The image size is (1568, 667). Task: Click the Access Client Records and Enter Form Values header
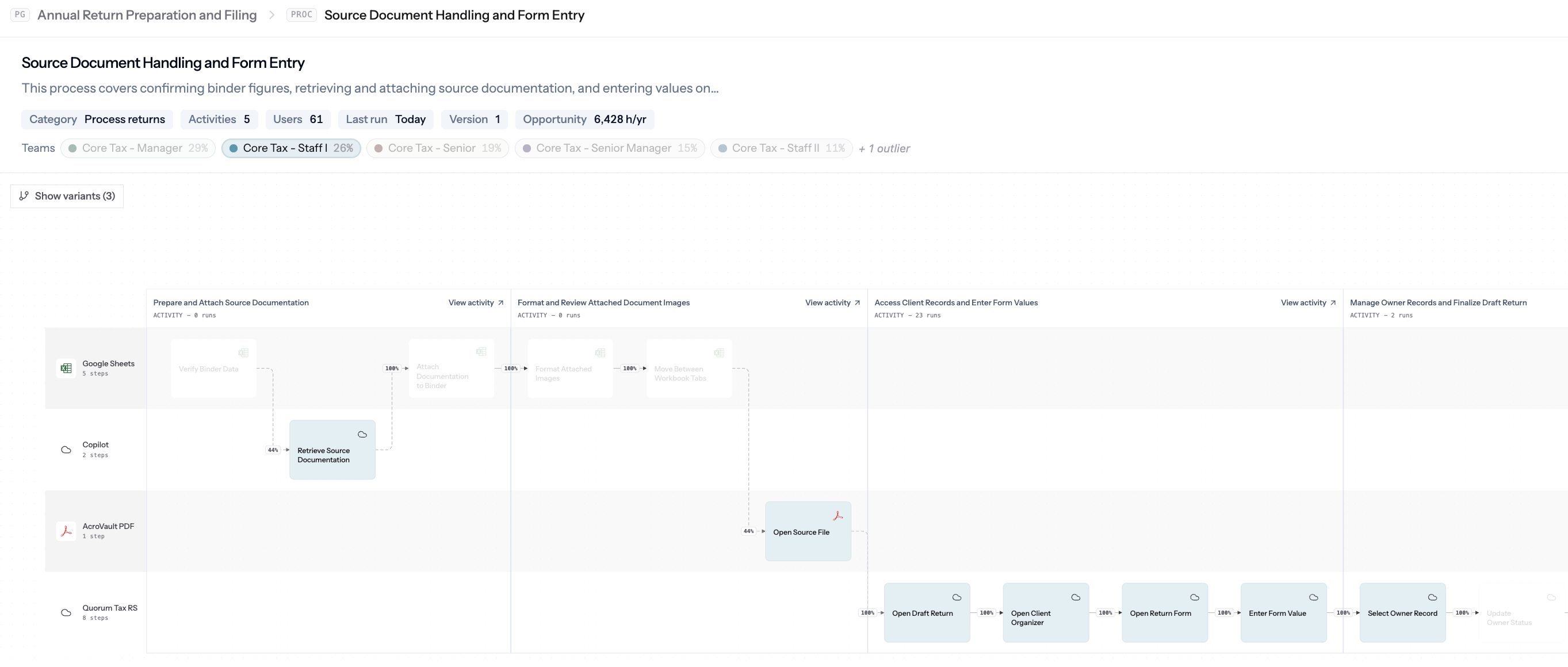click(955, 302)
